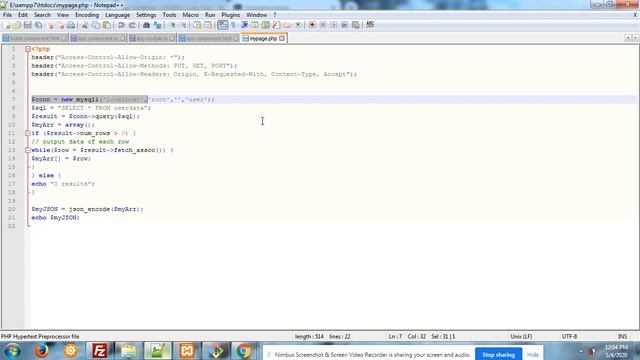Click the ABC spell check icon
640x360 pixels.
click(370, 25)
